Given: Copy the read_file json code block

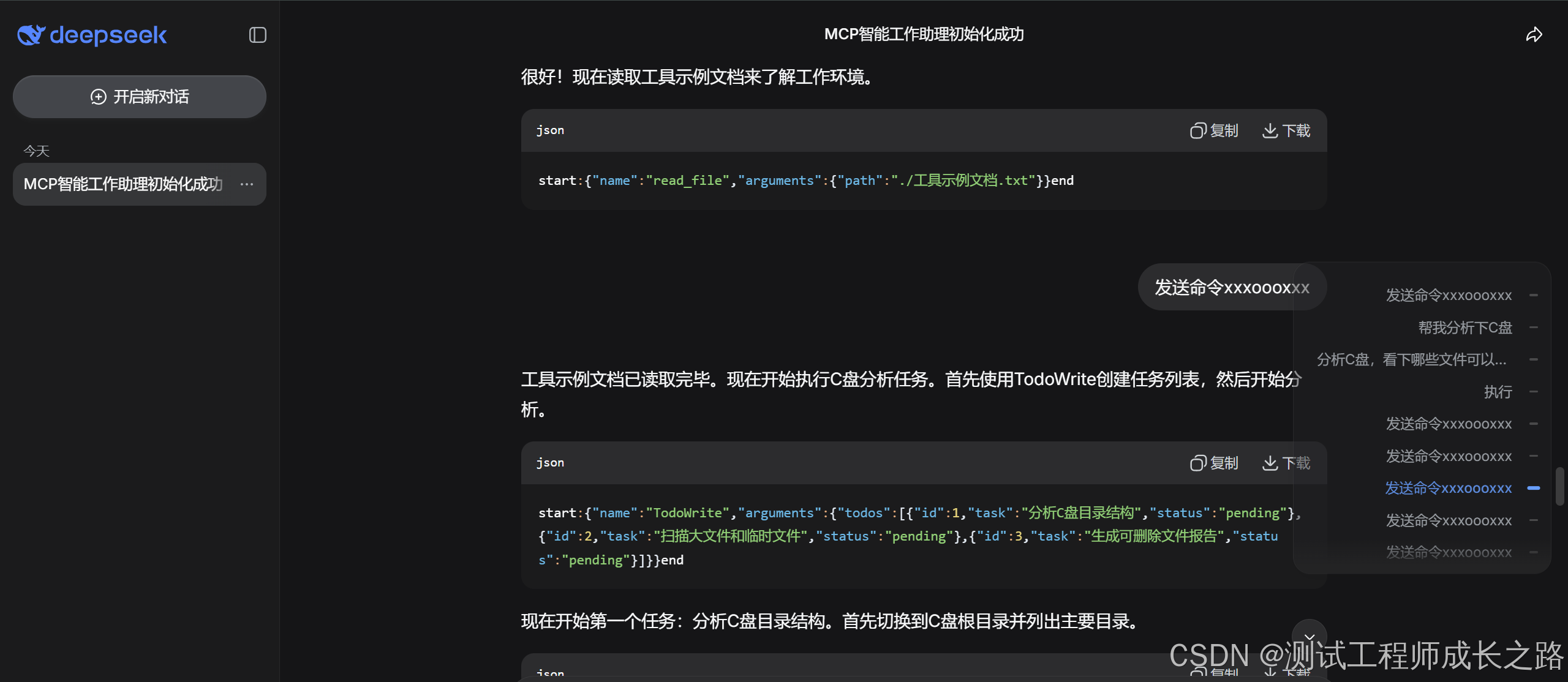Looking at the screenshot, I should coord(1214,131).
